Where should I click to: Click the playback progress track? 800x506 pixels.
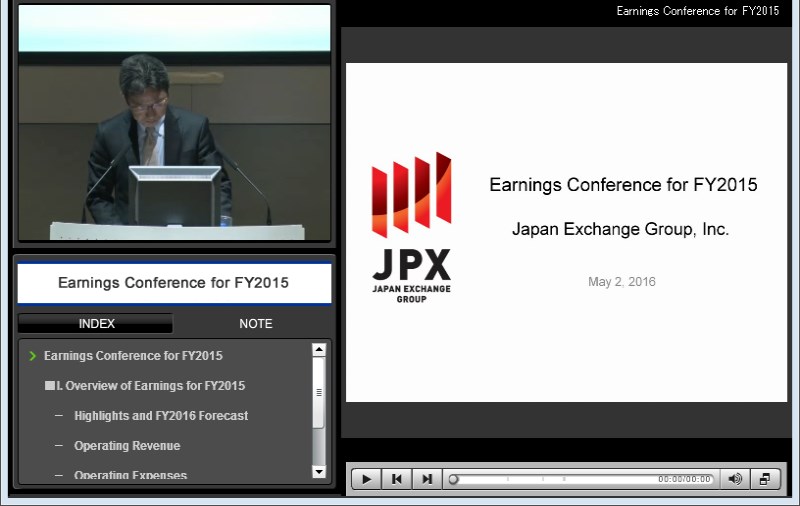pyautogui.click(x=581, y=479)
